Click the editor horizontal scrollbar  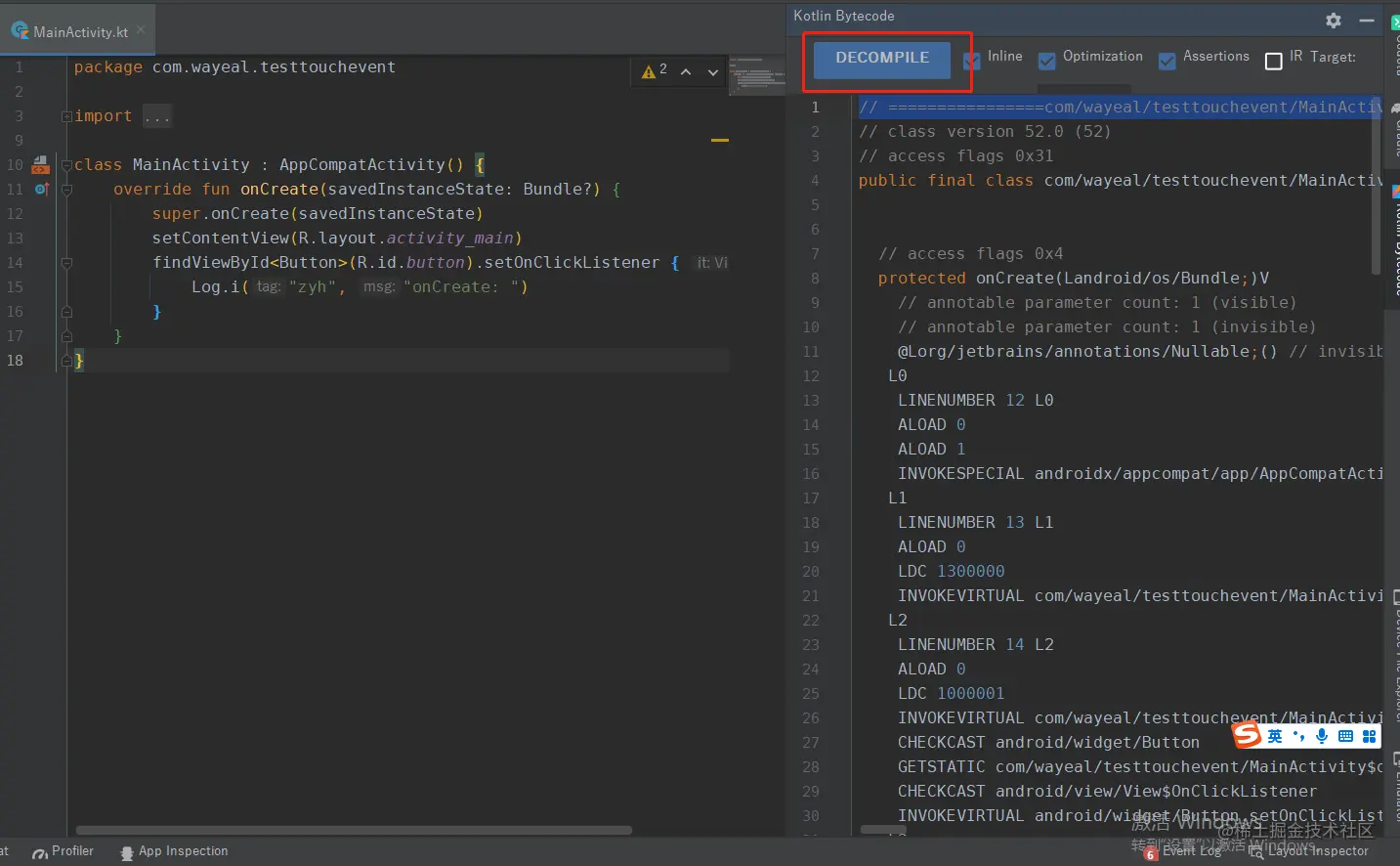click(x=354, y=830)
